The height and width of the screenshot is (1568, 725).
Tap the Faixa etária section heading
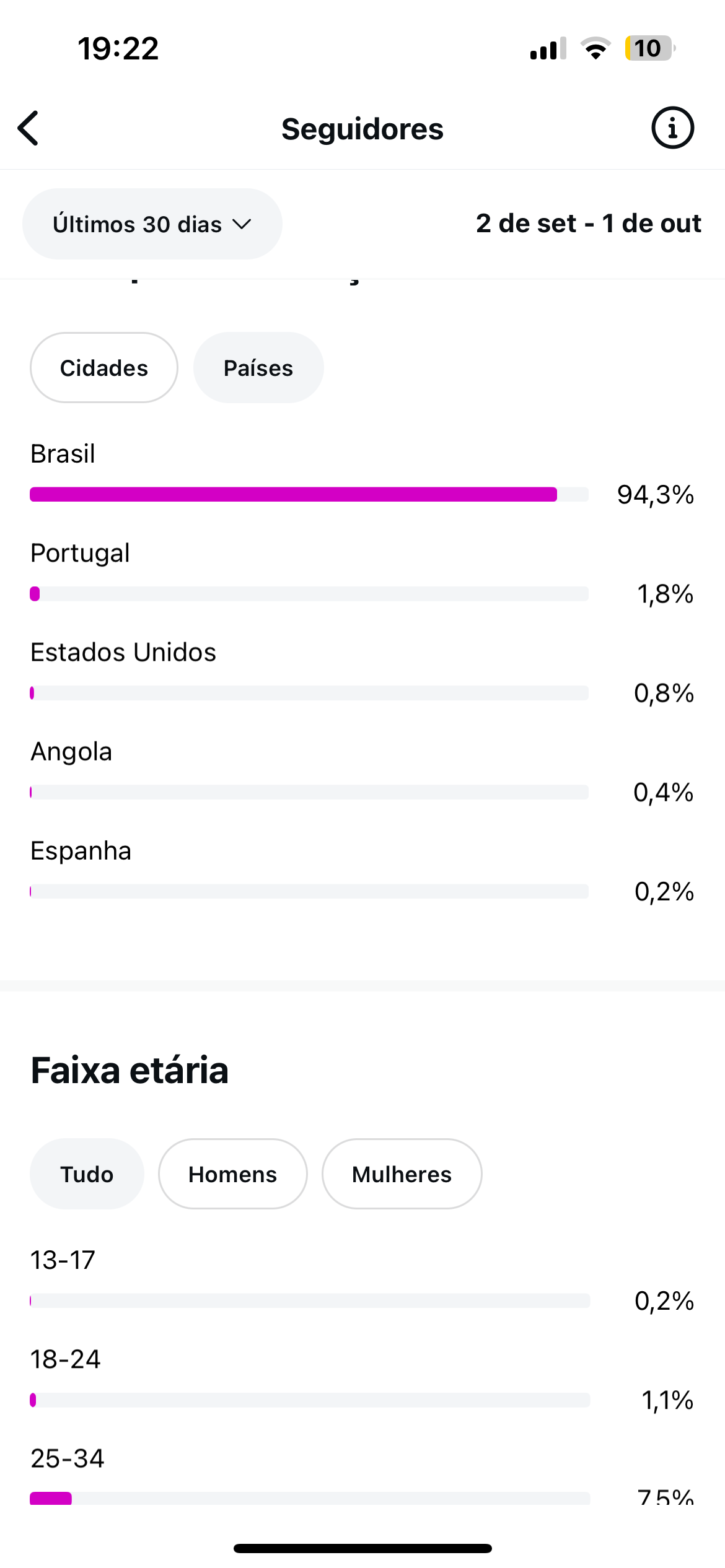coord(130,1070)
